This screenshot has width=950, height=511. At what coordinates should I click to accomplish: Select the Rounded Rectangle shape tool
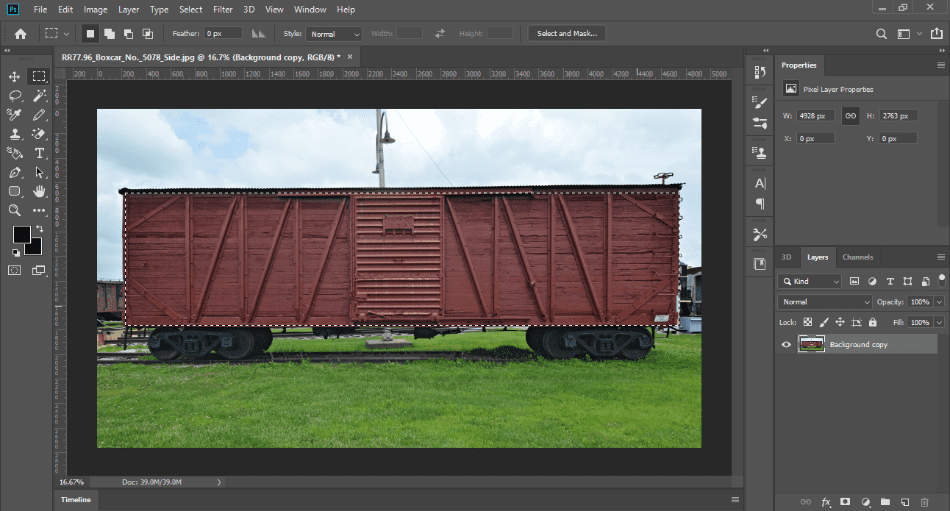[15, 192]
